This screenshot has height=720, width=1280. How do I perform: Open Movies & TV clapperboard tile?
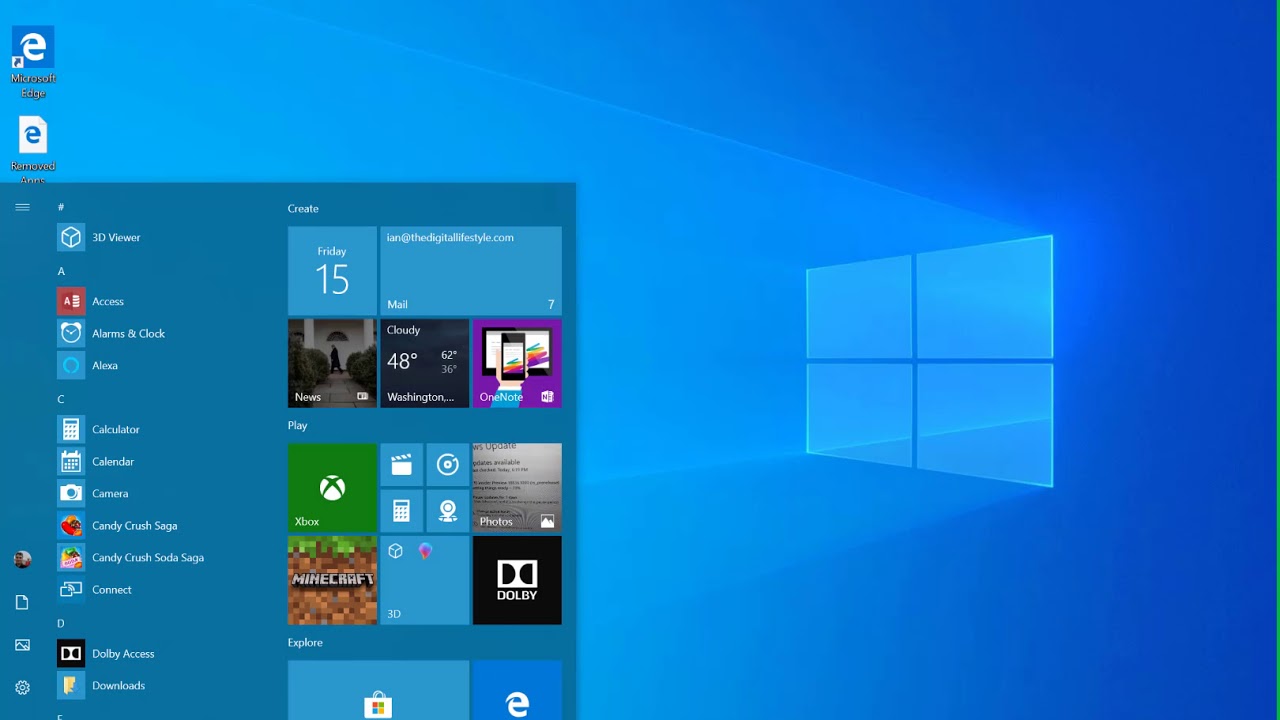click(401, 465)
